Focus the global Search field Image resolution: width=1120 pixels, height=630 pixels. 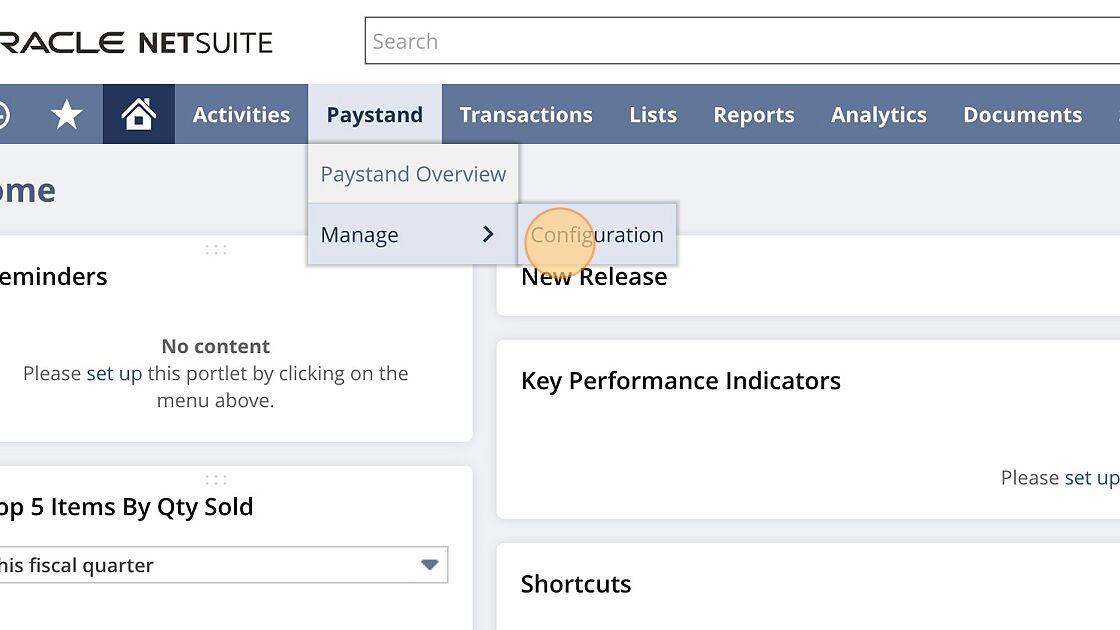point(742,41)
